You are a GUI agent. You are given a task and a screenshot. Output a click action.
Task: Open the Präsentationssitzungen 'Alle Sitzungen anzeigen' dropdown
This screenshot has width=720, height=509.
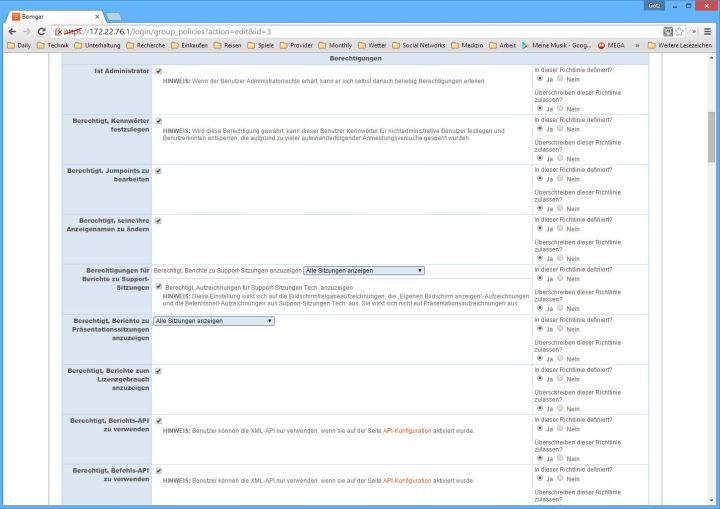(214, 321)
